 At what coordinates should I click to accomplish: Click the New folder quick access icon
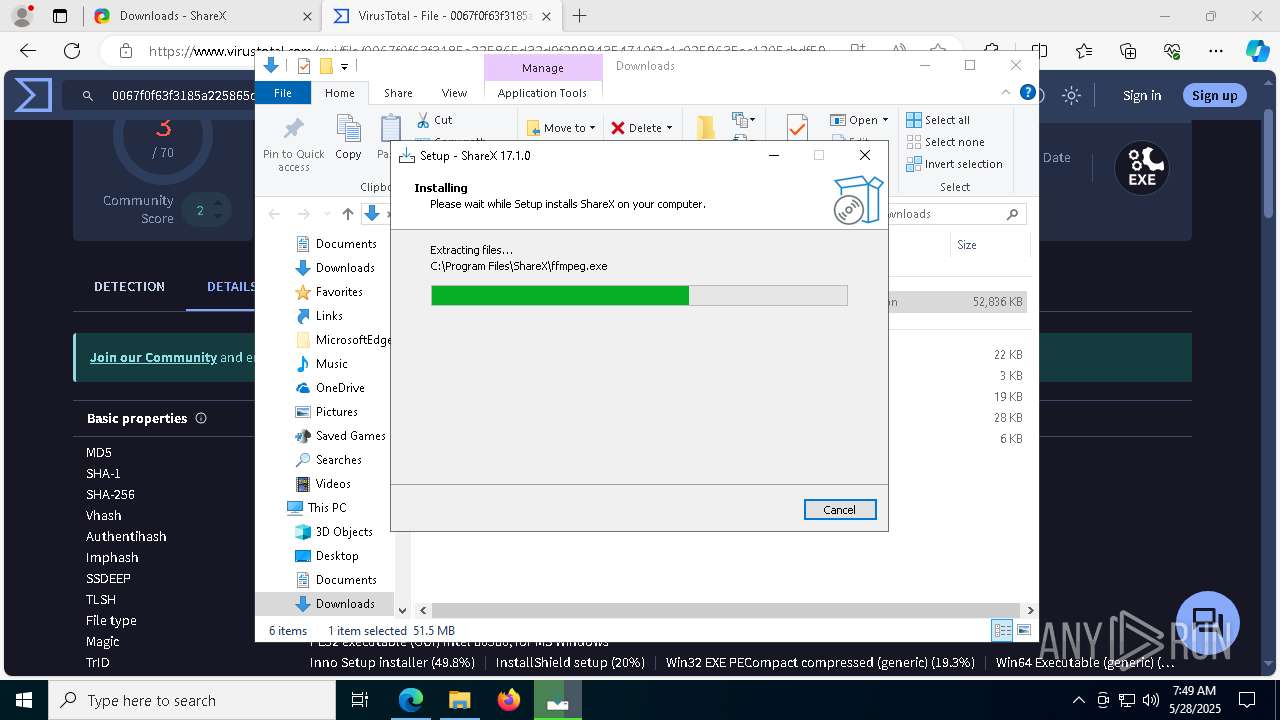pyautogui.click(x=326, y=66)
